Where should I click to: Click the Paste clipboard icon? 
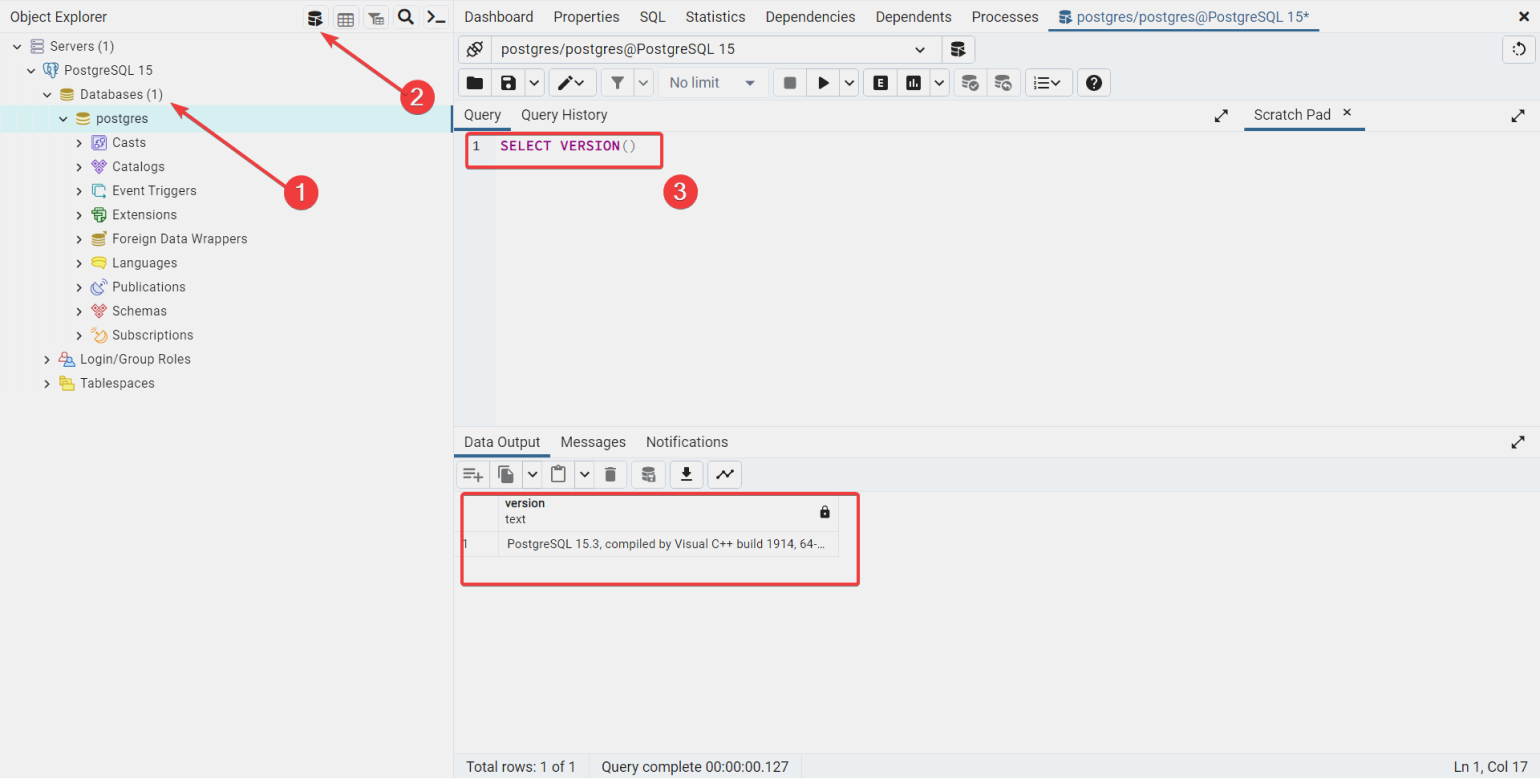coord(559,474)
